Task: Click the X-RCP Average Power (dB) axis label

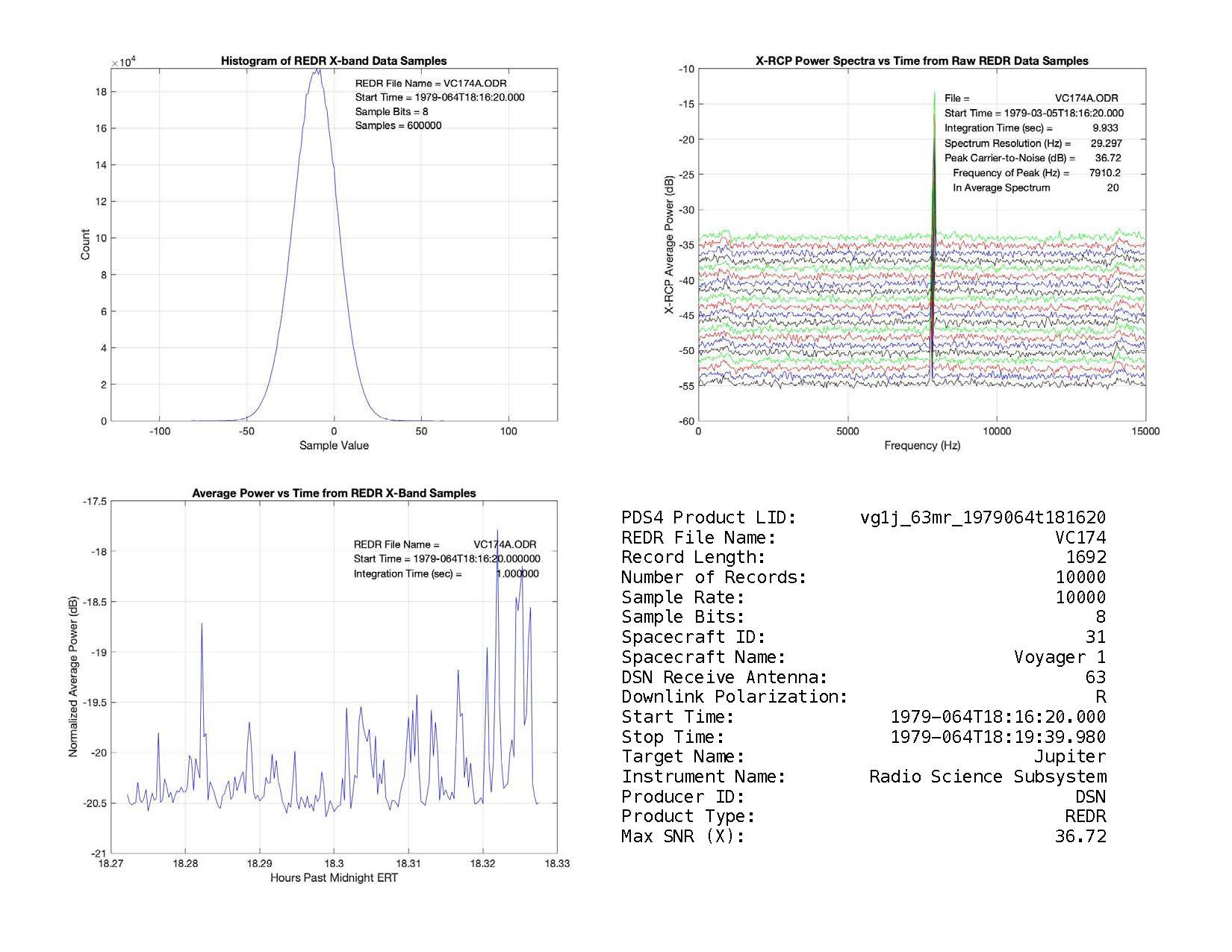Action: (x=670, y=245)
